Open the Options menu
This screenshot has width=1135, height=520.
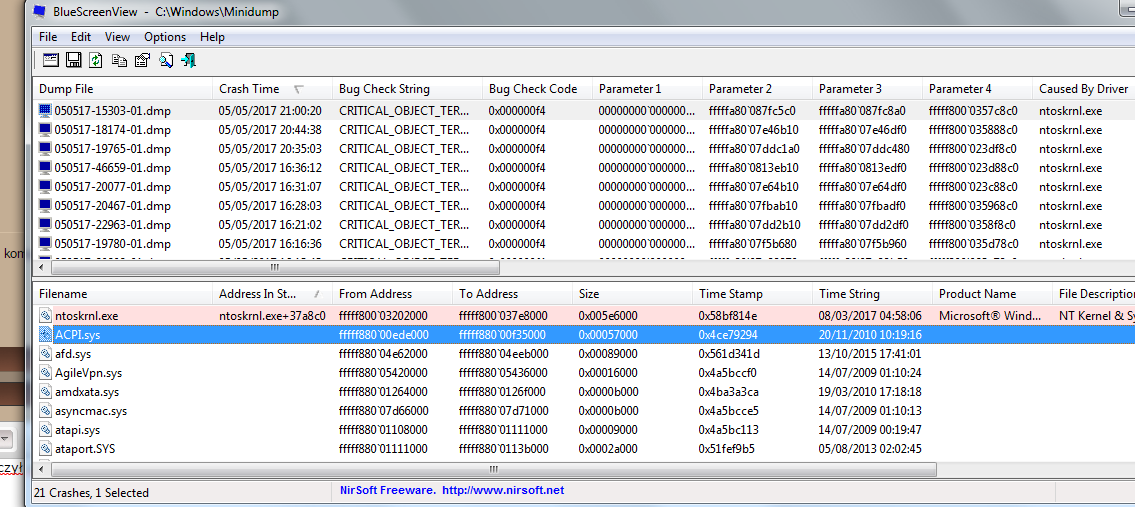pyautogui.click(x=165, y=37)
